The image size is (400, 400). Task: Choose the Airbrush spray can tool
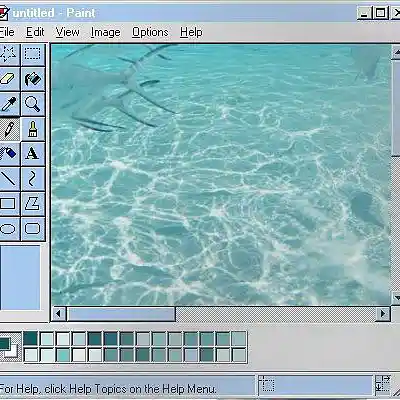pyautogui.click(x=8, y=154)
